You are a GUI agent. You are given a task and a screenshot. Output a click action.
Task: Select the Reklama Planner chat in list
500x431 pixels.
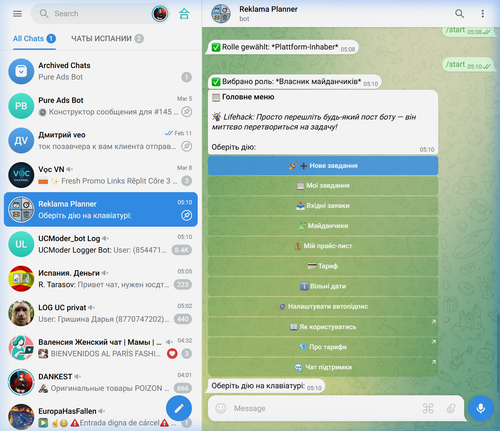[x=101, y=209]
